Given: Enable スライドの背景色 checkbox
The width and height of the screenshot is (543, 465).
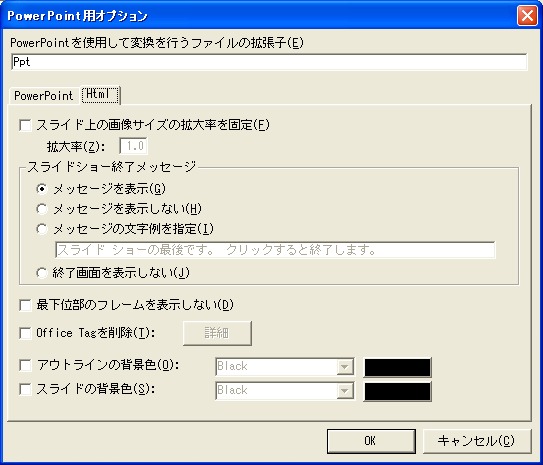Looking at the screenshot, I should (25, 390).
